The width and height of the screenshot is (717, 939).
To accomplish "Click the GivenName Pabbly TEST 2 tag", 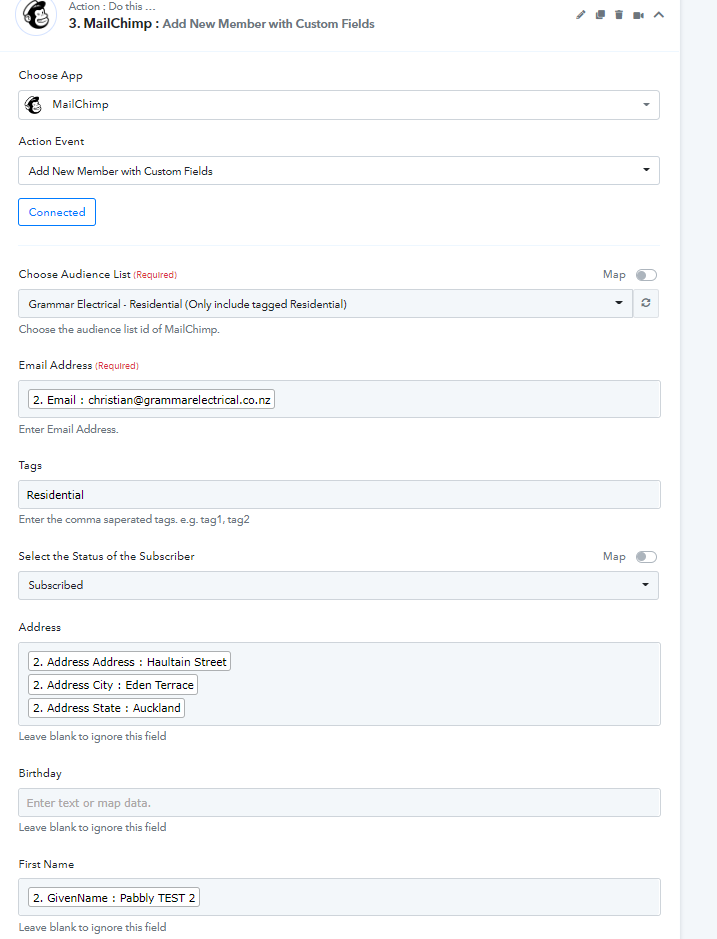I will (114, 897).
